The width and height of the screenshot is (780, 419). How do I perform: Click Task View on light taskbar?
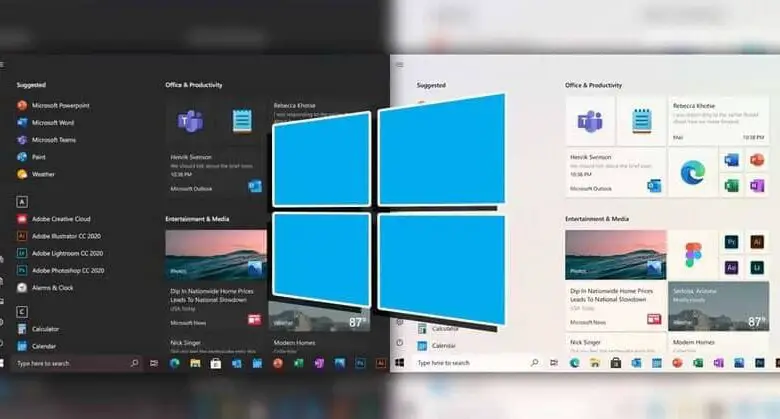[x=554, y=363]
